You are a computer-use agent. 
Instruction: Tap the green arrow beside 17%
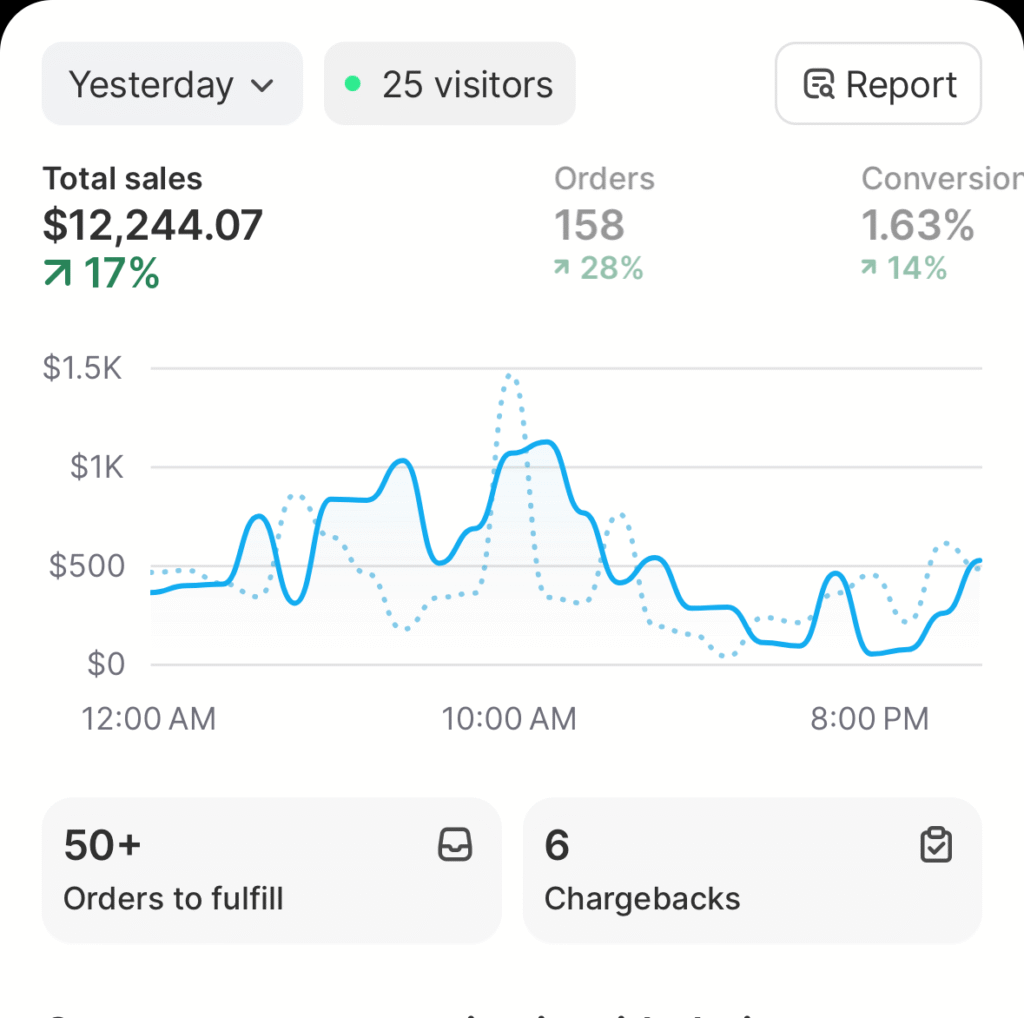click(57, 273)
